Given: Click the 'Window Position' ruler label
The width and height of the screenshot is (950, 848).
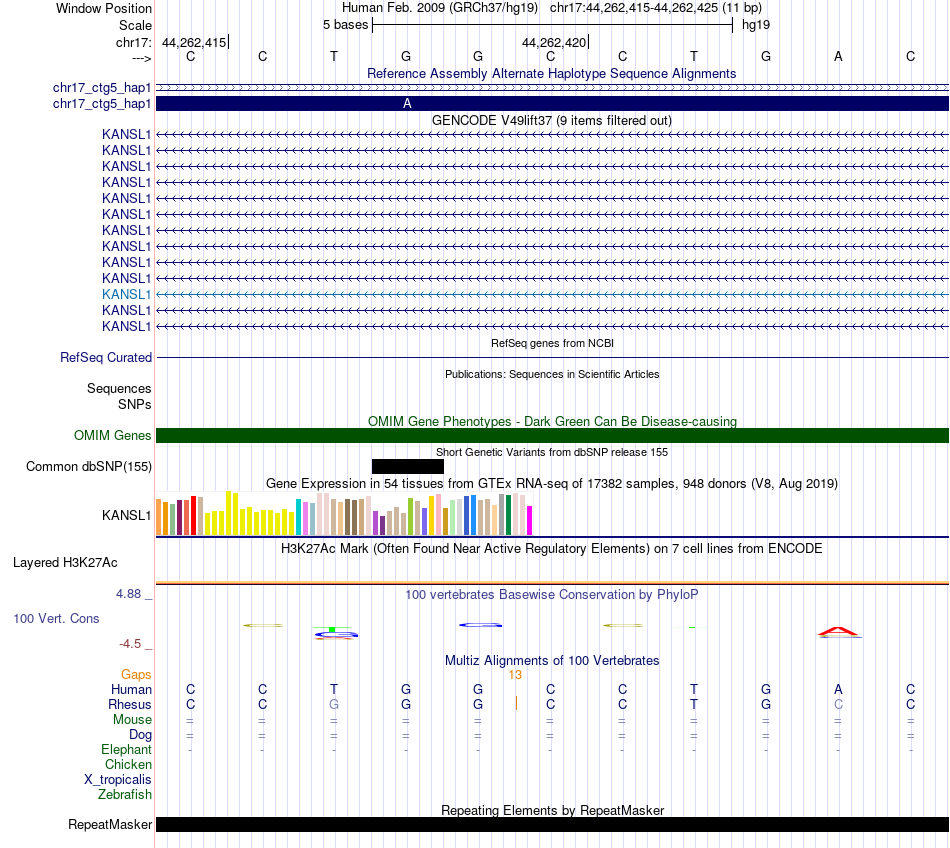Looking at the screenshot, I should (104, 8).
